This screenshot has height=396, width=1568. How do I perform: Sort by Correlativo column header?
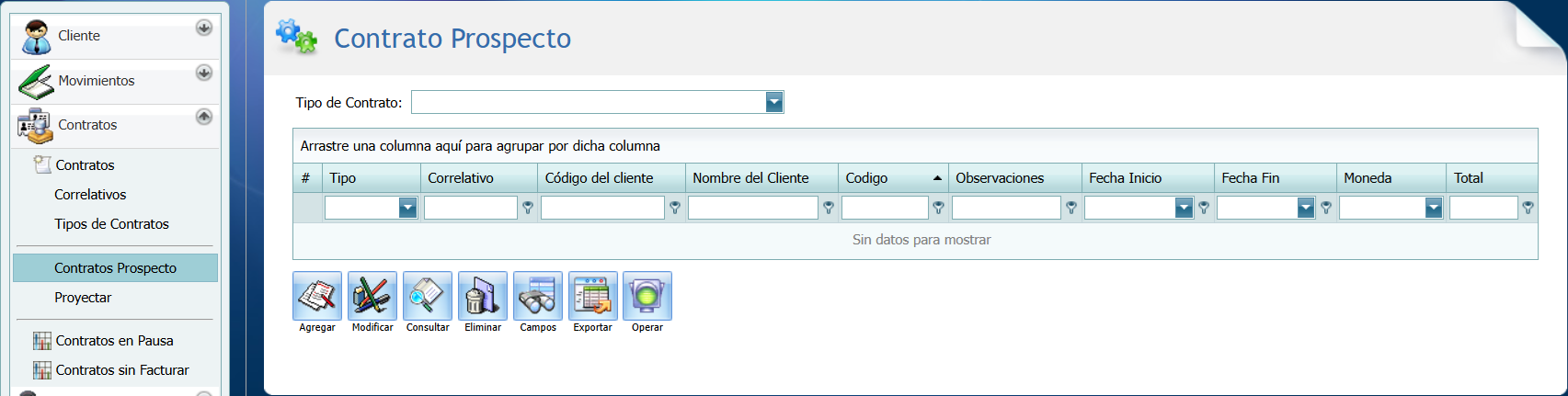pos(478,178)
